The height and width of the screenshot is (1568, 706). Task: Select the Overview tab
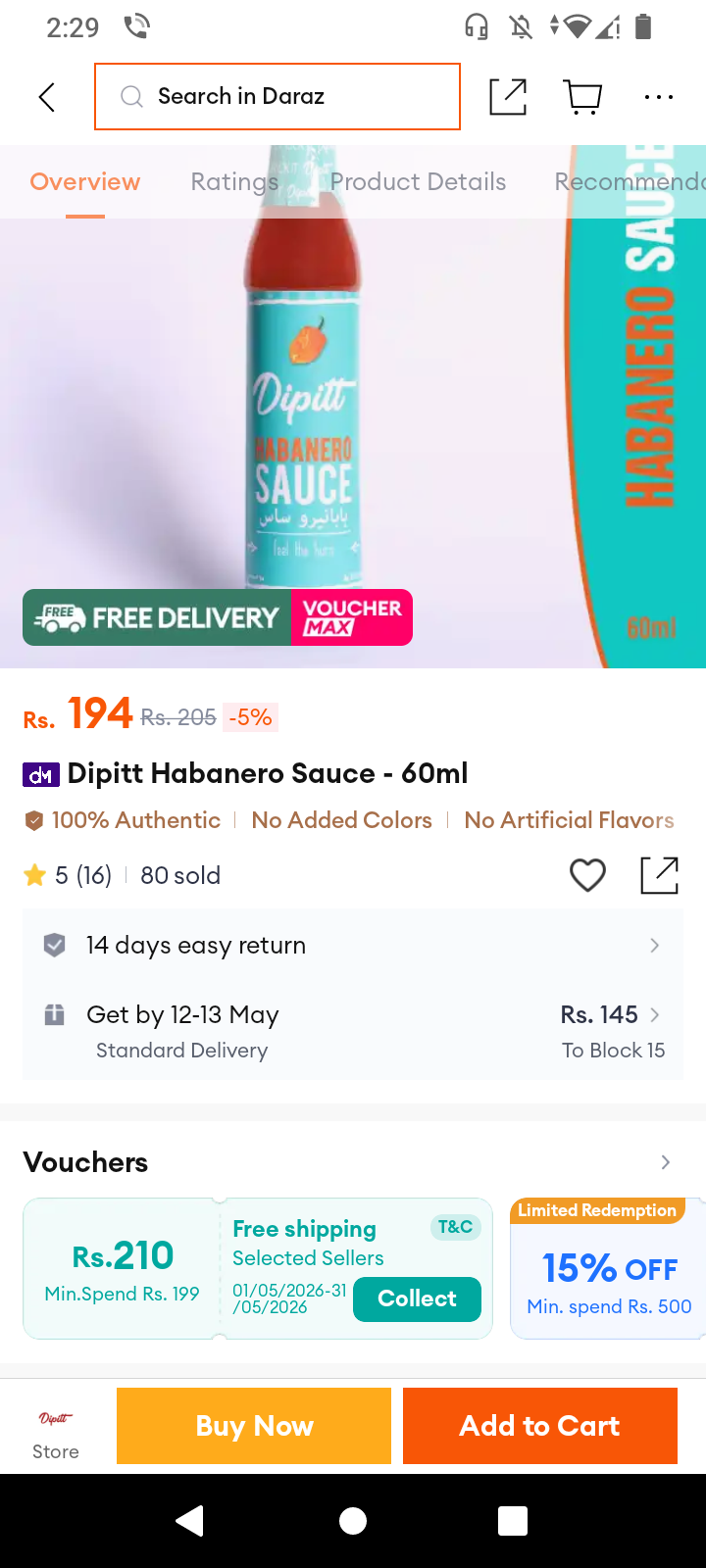pos(85,181)
